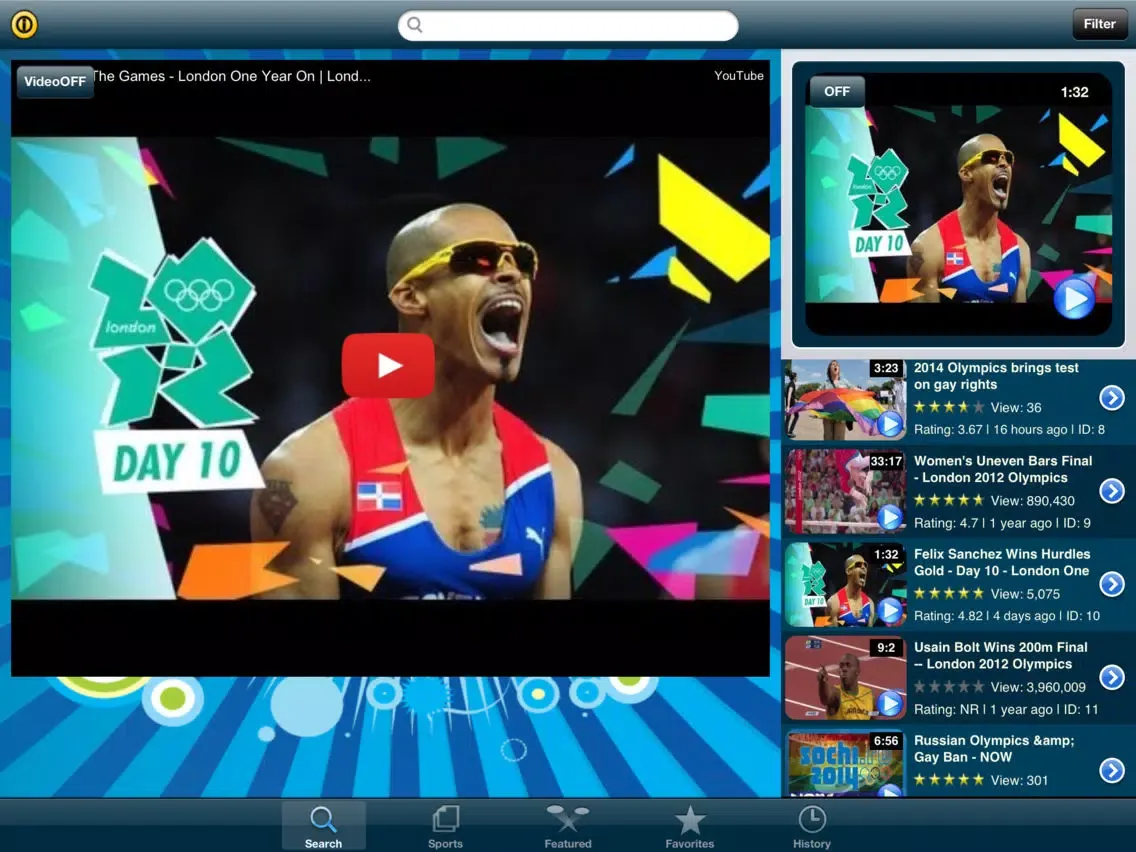This screenshot has width=1136, height=852.
Task: Click the 9:2 duration badge
Action: (886, 648)
